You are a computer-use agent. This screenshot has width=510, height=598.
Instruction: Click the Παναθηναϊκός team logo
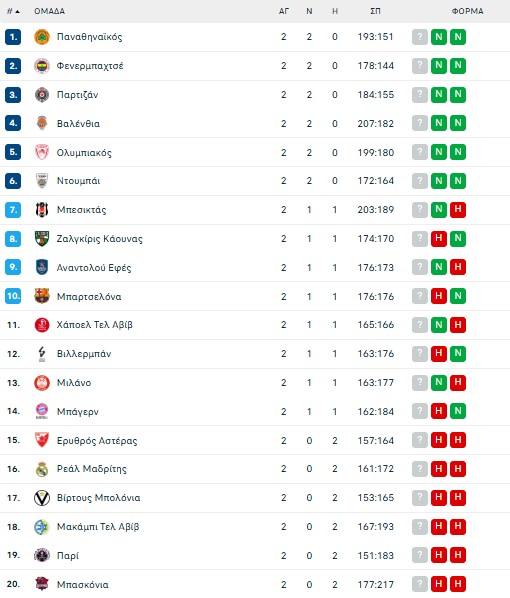pos(42,37)
